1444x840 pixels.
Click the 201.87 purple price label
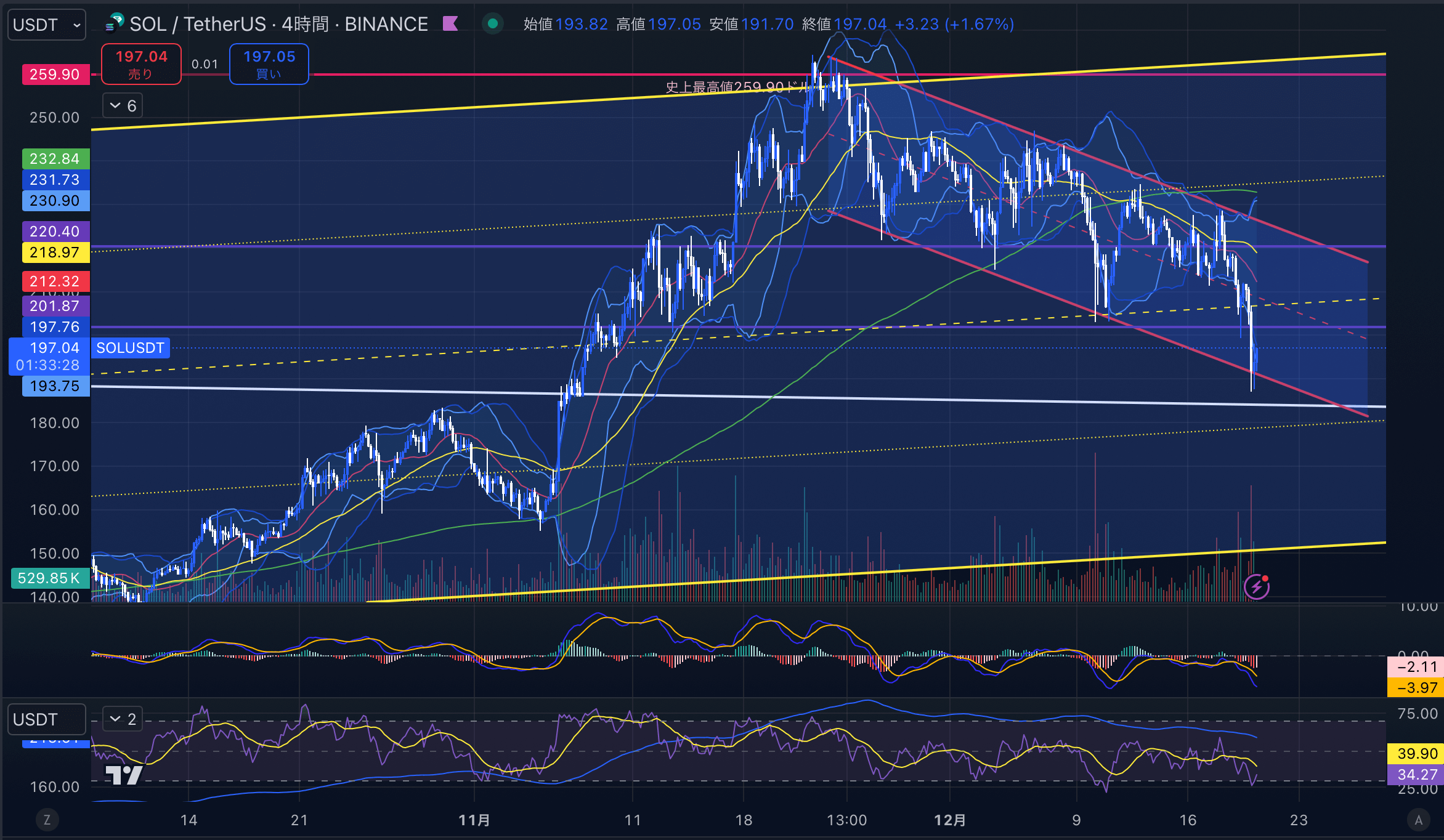point(55,306)
